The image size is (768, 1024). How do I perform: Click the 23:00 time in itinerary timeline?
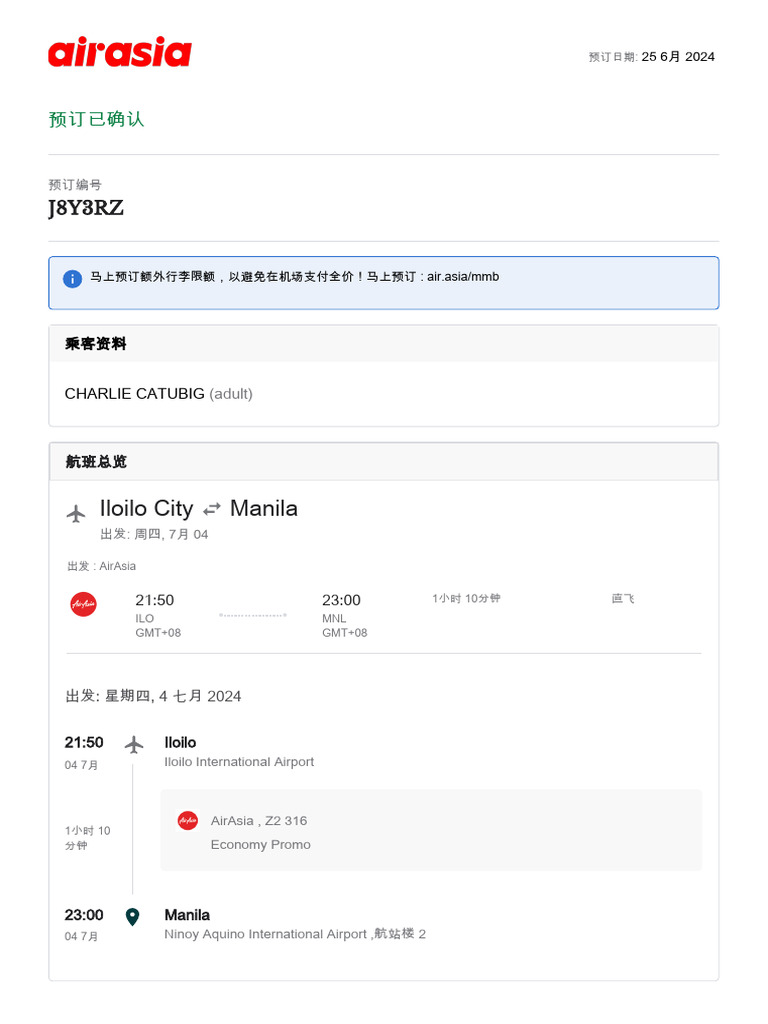84,915
